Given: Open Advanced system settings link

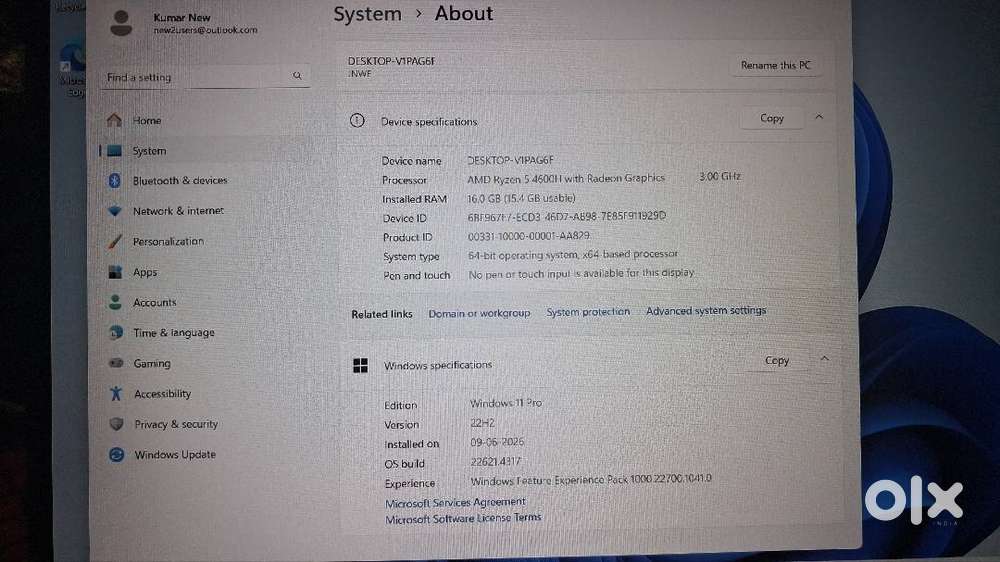Looking at the screenshot, I should [x=706, y=311].
